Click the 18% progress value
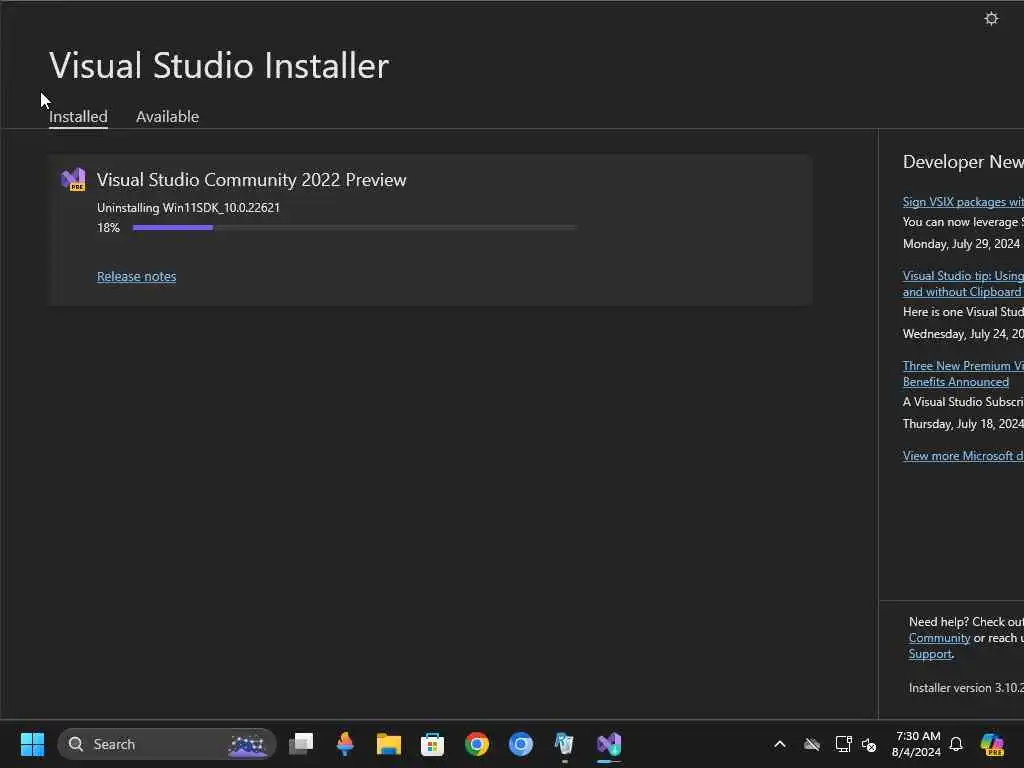1024x768 pixels. 108,228
